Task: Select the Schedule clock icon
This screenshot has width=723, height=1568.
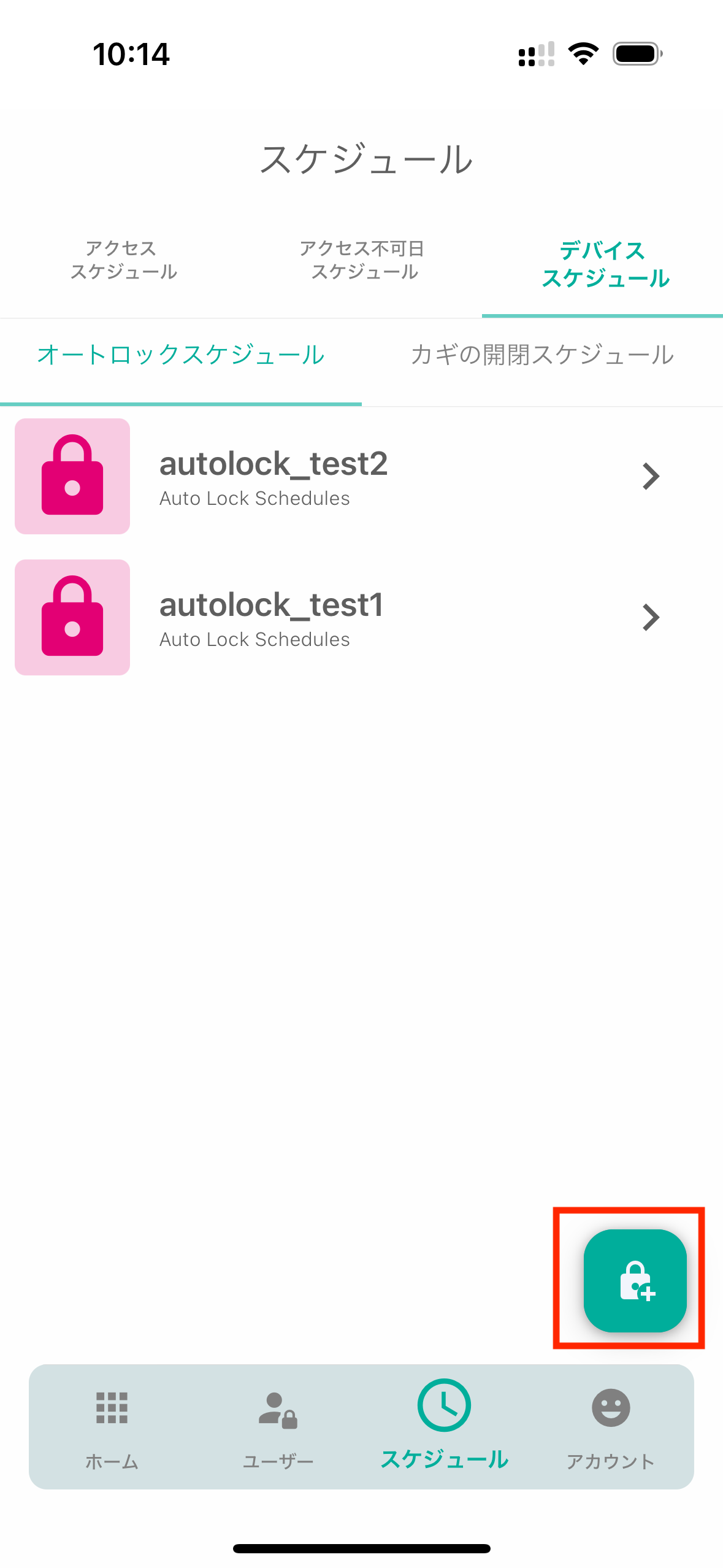Action: click(x=444, y=1405)
